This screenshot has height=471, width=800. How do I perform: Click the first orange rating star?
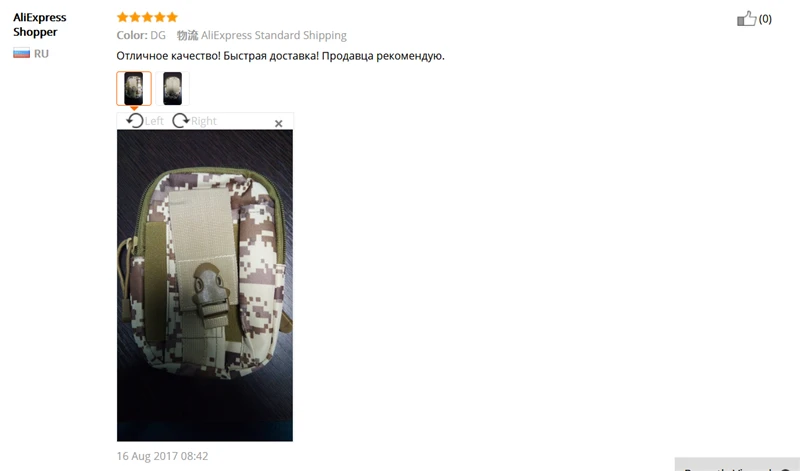click(122, 17)
